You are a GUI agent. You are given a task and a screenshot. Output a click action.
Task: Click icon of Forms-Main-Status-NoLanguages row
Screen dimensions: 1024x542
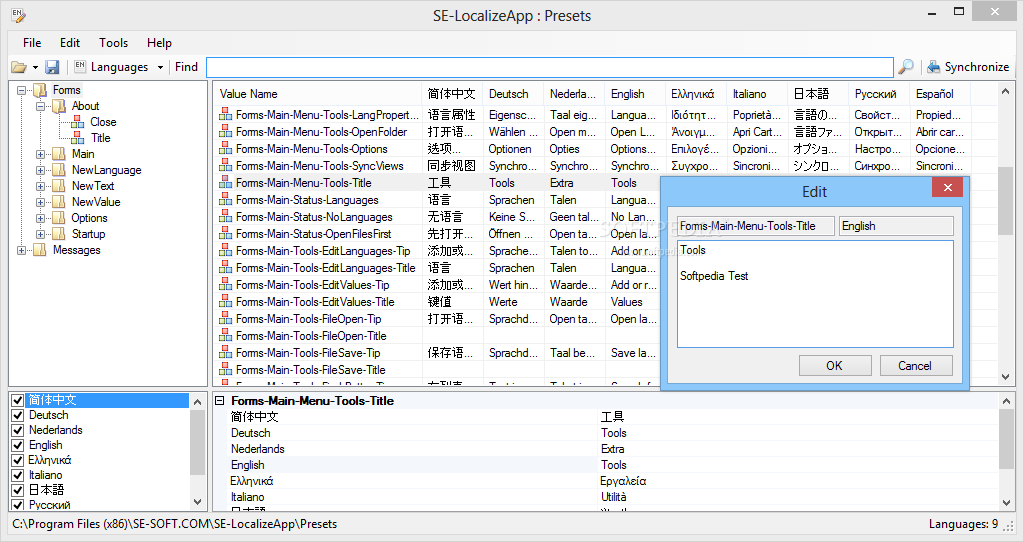click(225, 216)
